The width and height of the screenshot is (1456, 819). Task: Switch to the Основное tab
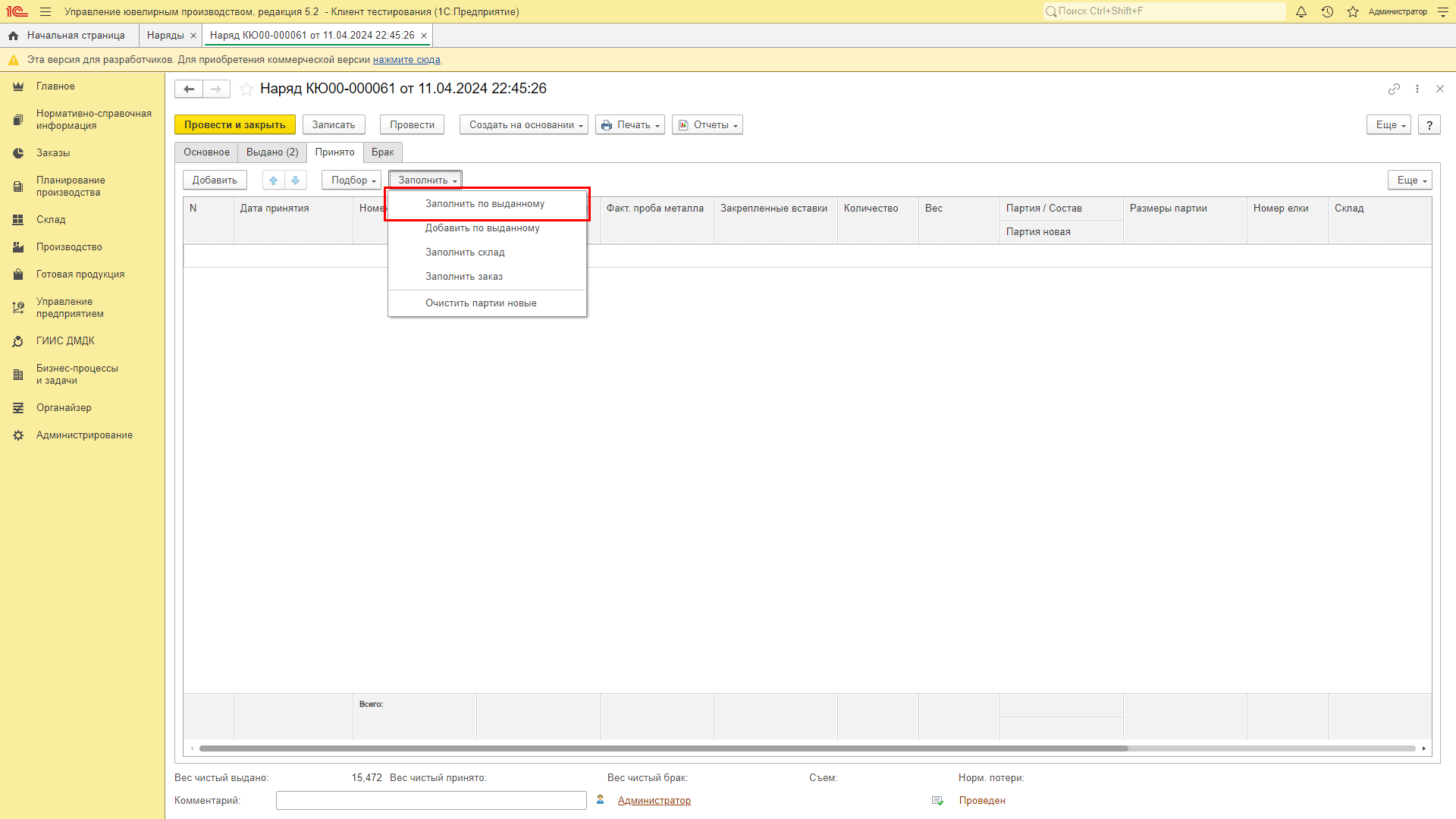click(x=206, y=152)
